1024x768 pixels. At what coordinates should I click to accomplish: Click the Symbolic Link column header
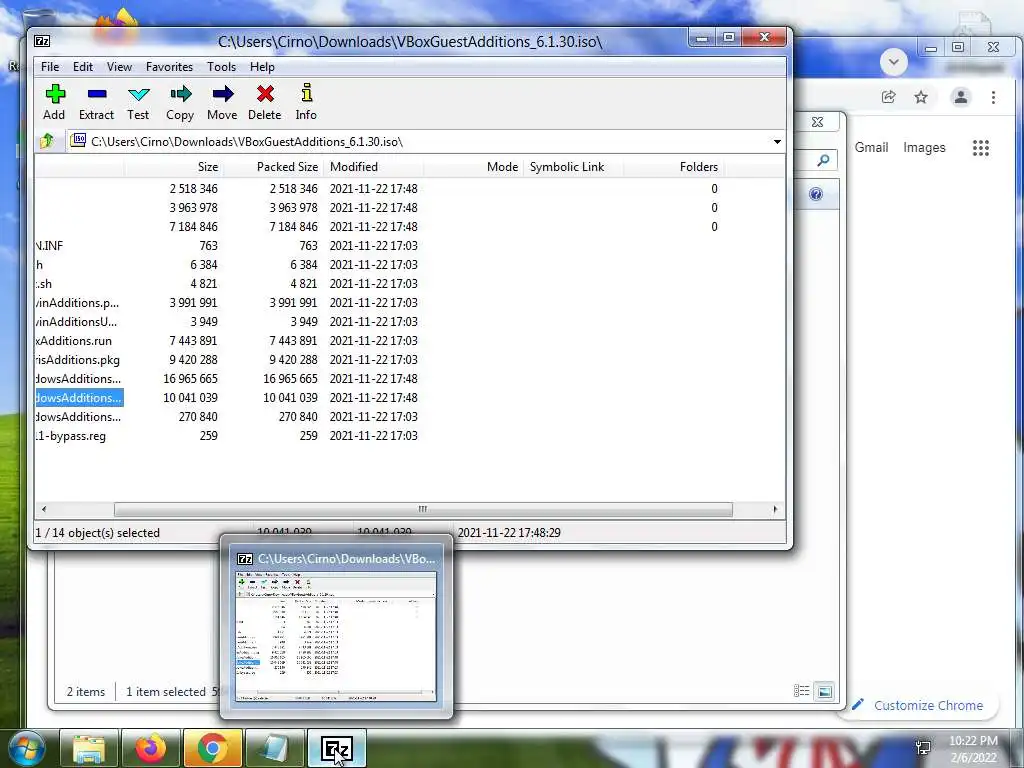[573, 167]
